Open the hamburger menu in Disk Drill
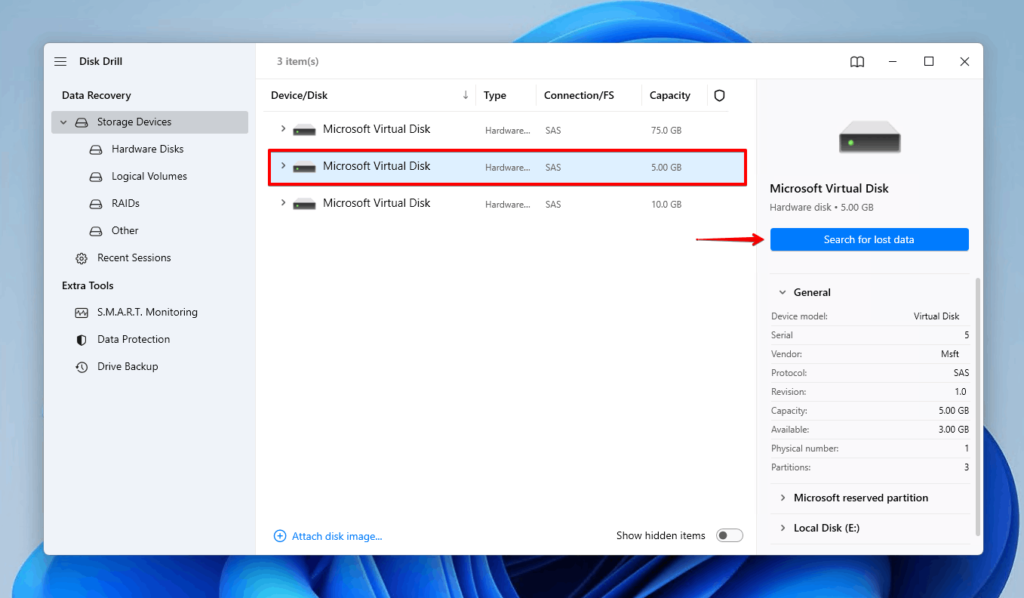The height and width of the screenshot is (598, 1024). 61,61
